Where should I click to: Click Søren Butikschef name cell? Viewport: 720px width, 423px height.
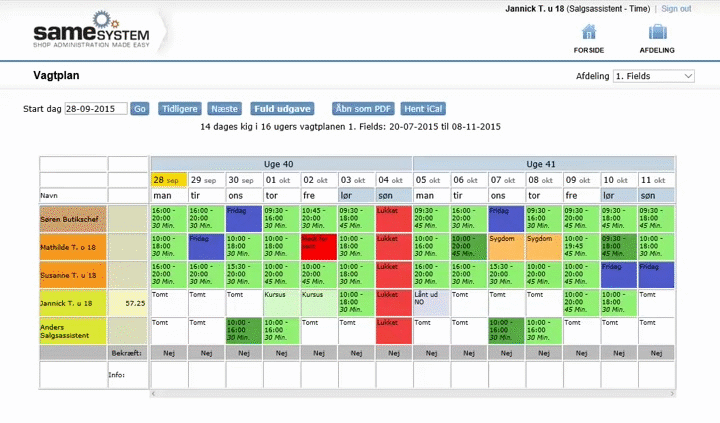73,218
